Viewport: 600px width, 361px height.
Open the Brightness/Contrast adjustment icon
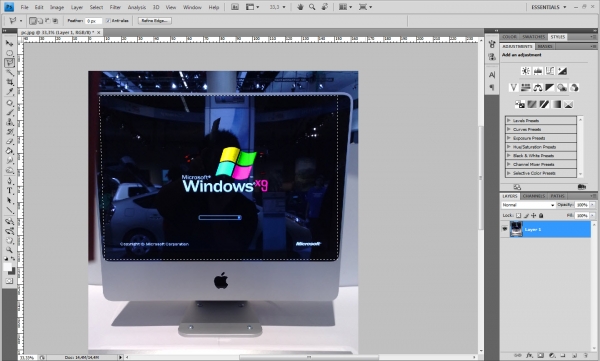coord(526,71)
